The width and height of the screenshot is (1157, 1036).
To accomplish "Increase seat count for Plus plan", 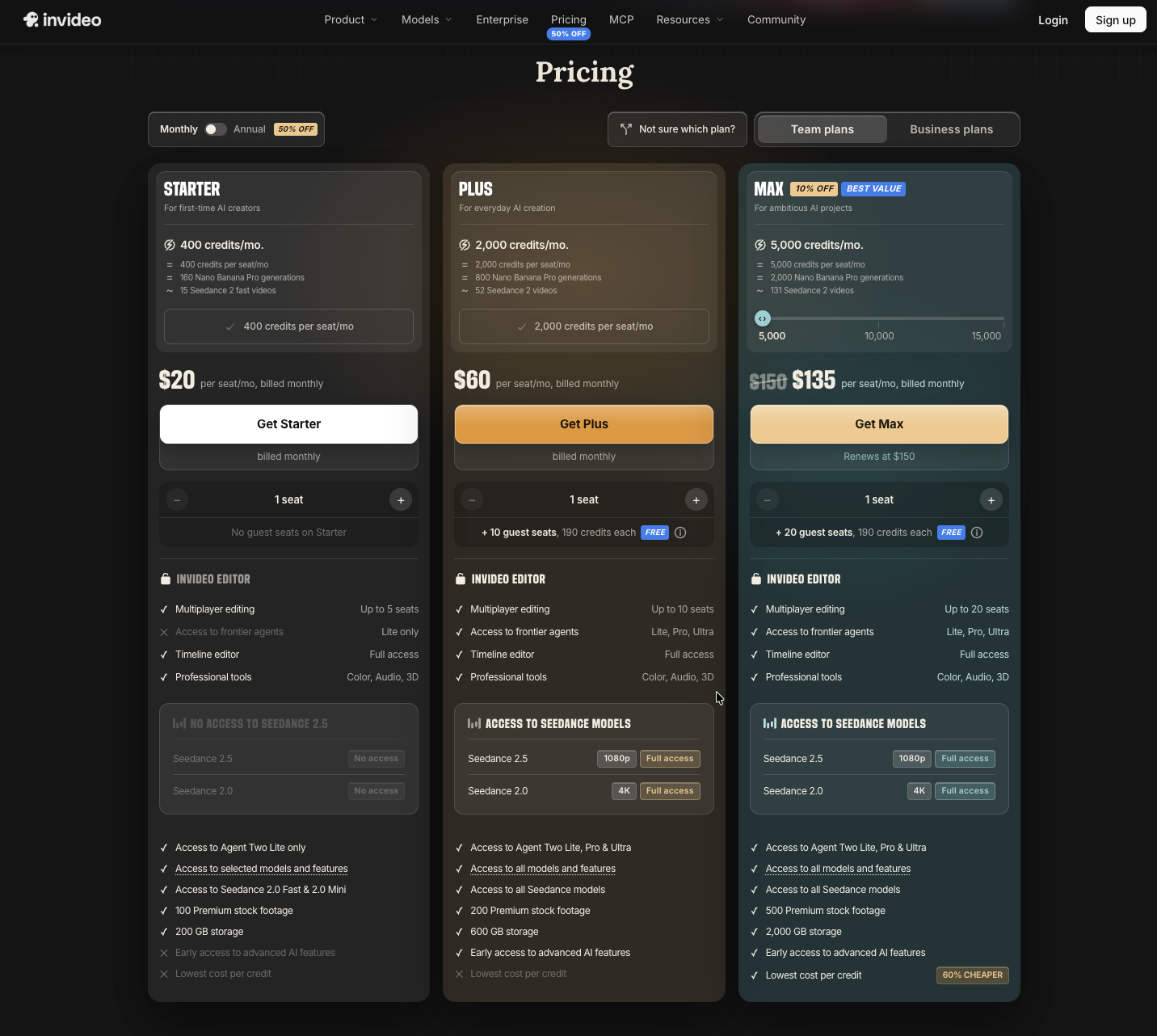I will pos(696,500).
